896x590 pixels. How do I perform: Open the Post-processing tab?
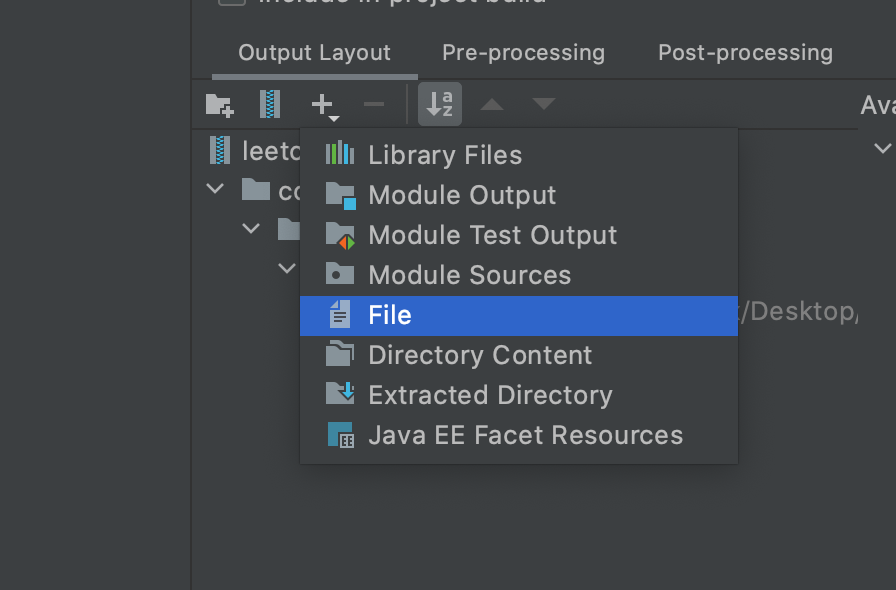(745, 53)
